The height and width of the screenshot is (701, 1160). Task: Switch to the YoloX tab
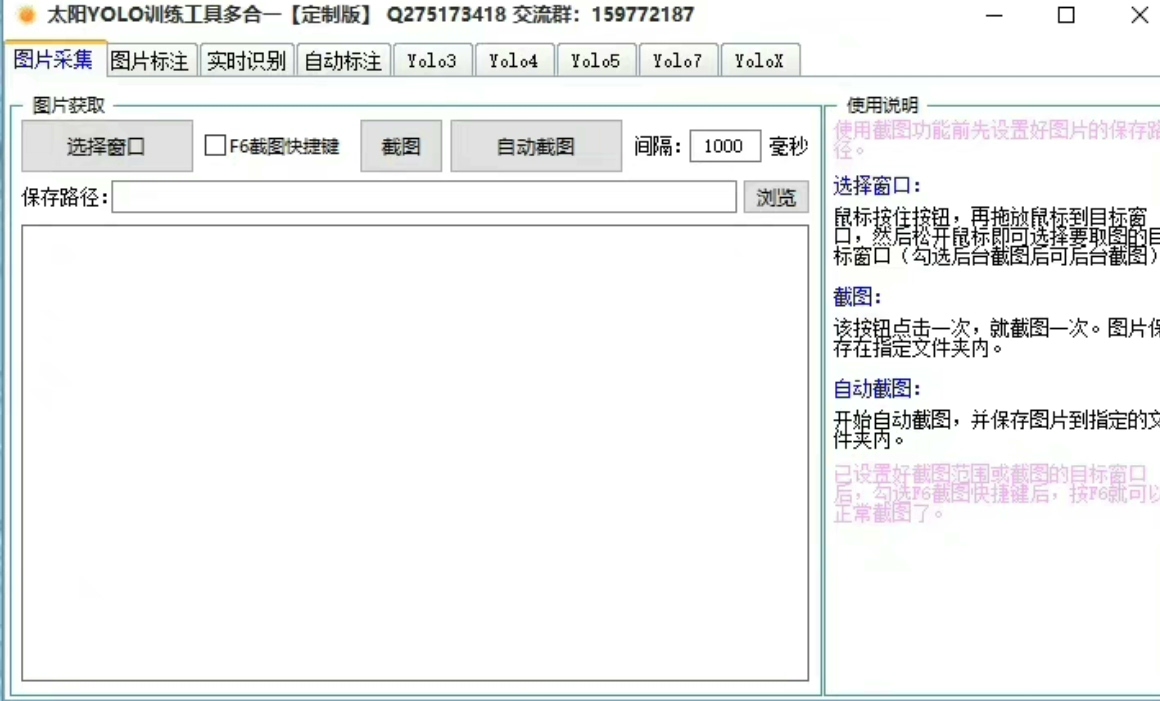[760, 61]
